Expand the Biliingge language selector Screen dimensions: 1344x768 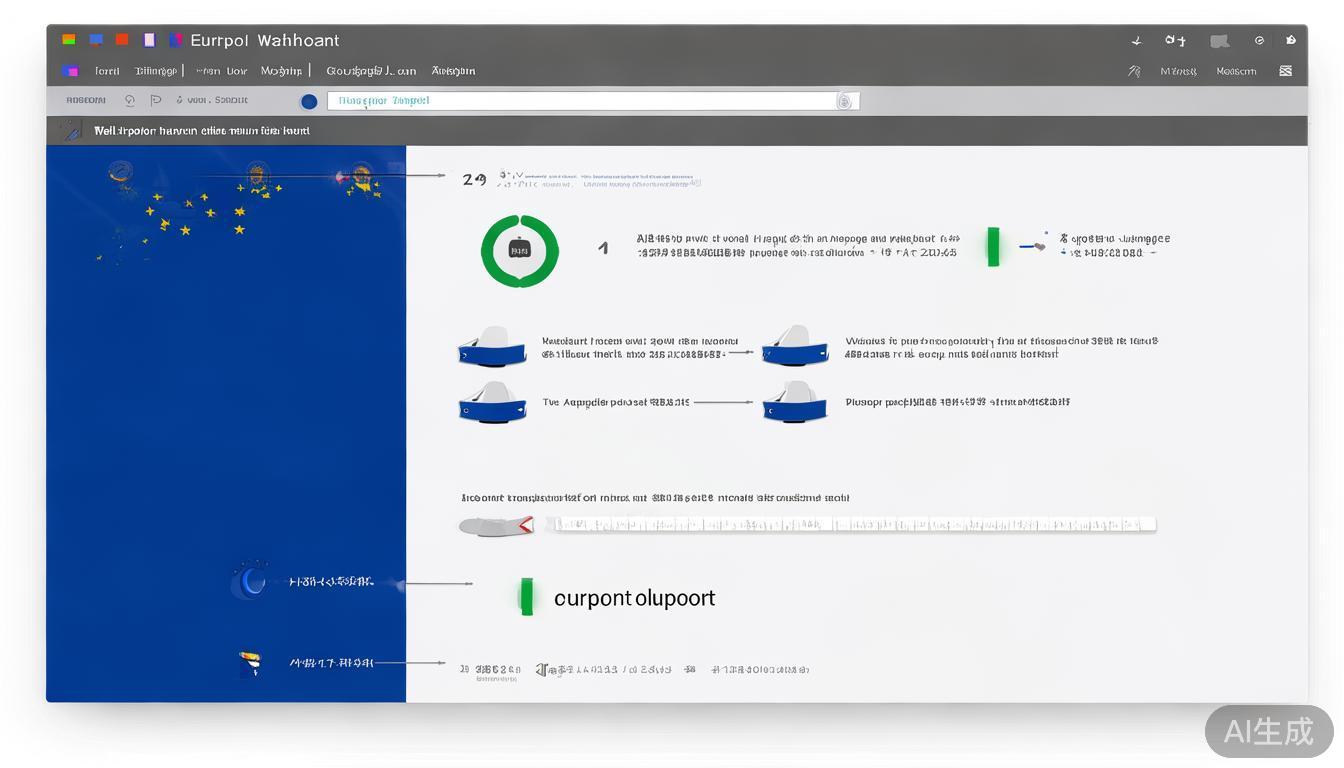pos(156,71)
